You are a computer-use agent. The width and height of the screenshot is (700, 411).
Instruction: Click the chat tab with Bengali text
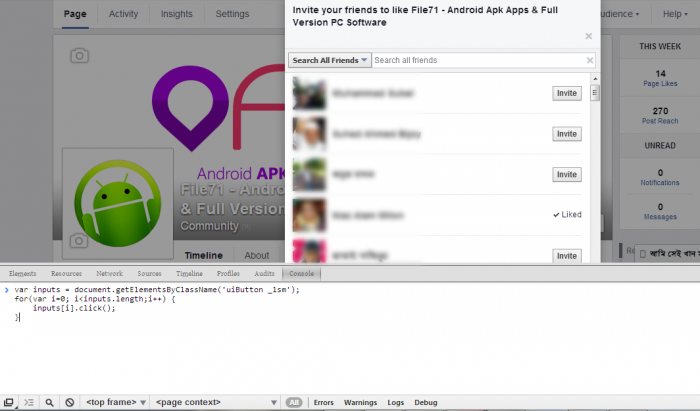click(x=667, y=253)
